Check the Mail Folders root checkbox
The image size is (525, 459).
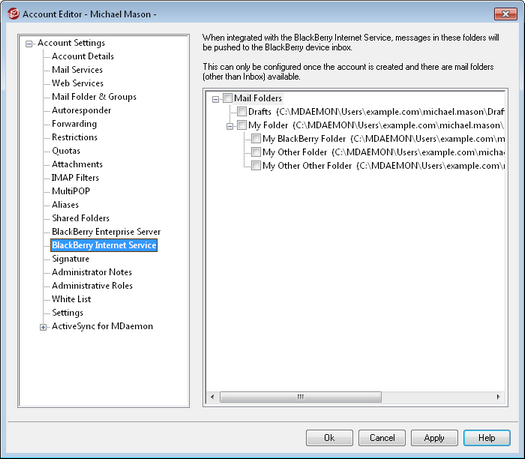228,98
